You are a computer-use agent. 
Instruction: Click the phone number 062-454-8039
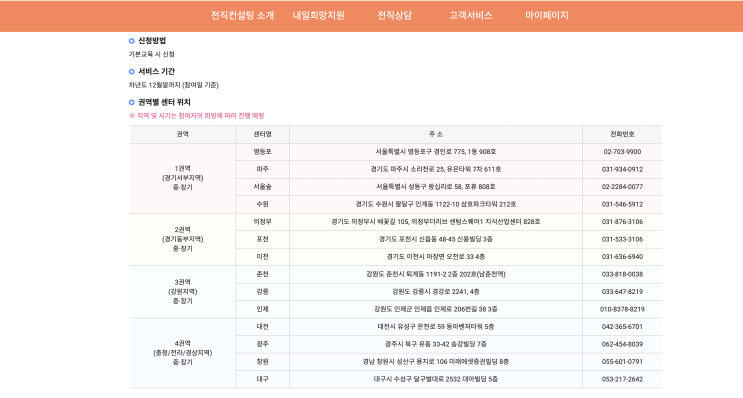[622, 344]
